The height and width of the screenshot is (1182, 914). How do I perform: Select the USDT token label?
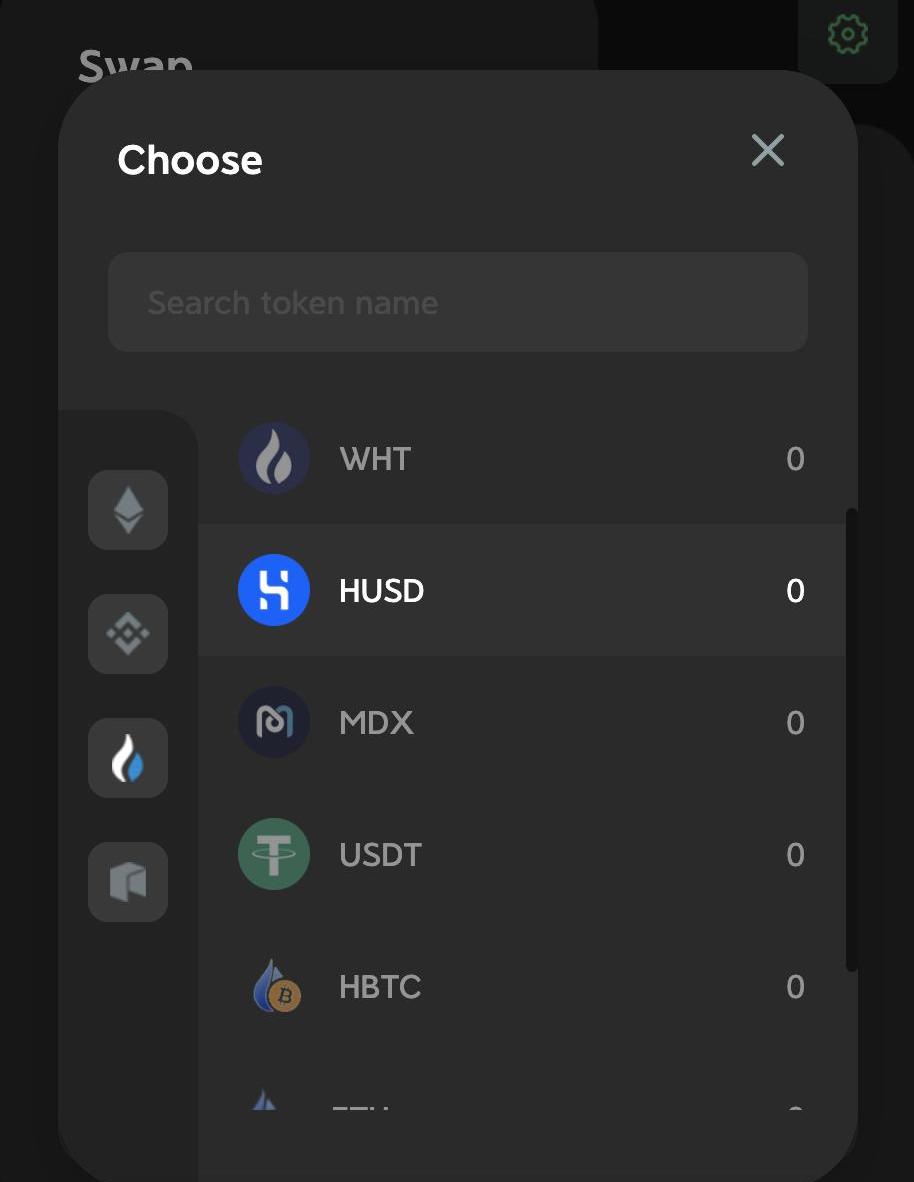(x=381, y=855)
